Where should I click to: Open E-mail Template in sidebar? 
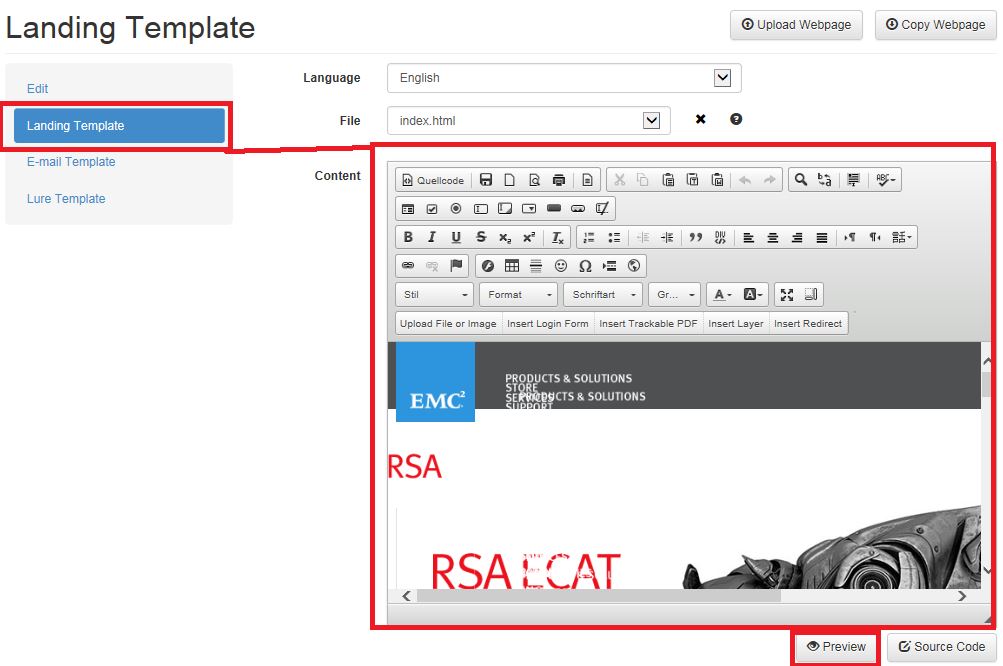pos(71,162)
